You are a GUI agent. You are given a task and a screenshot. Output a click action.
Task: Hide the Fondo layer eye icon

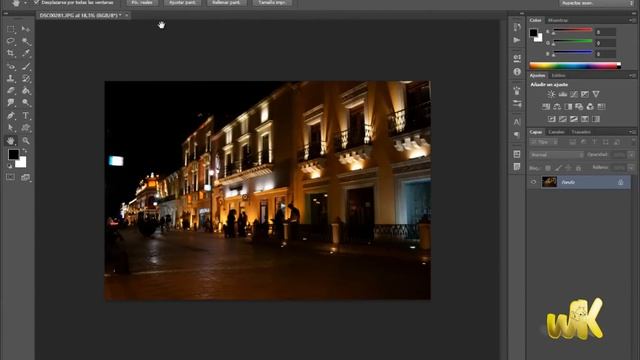(533, 182)
